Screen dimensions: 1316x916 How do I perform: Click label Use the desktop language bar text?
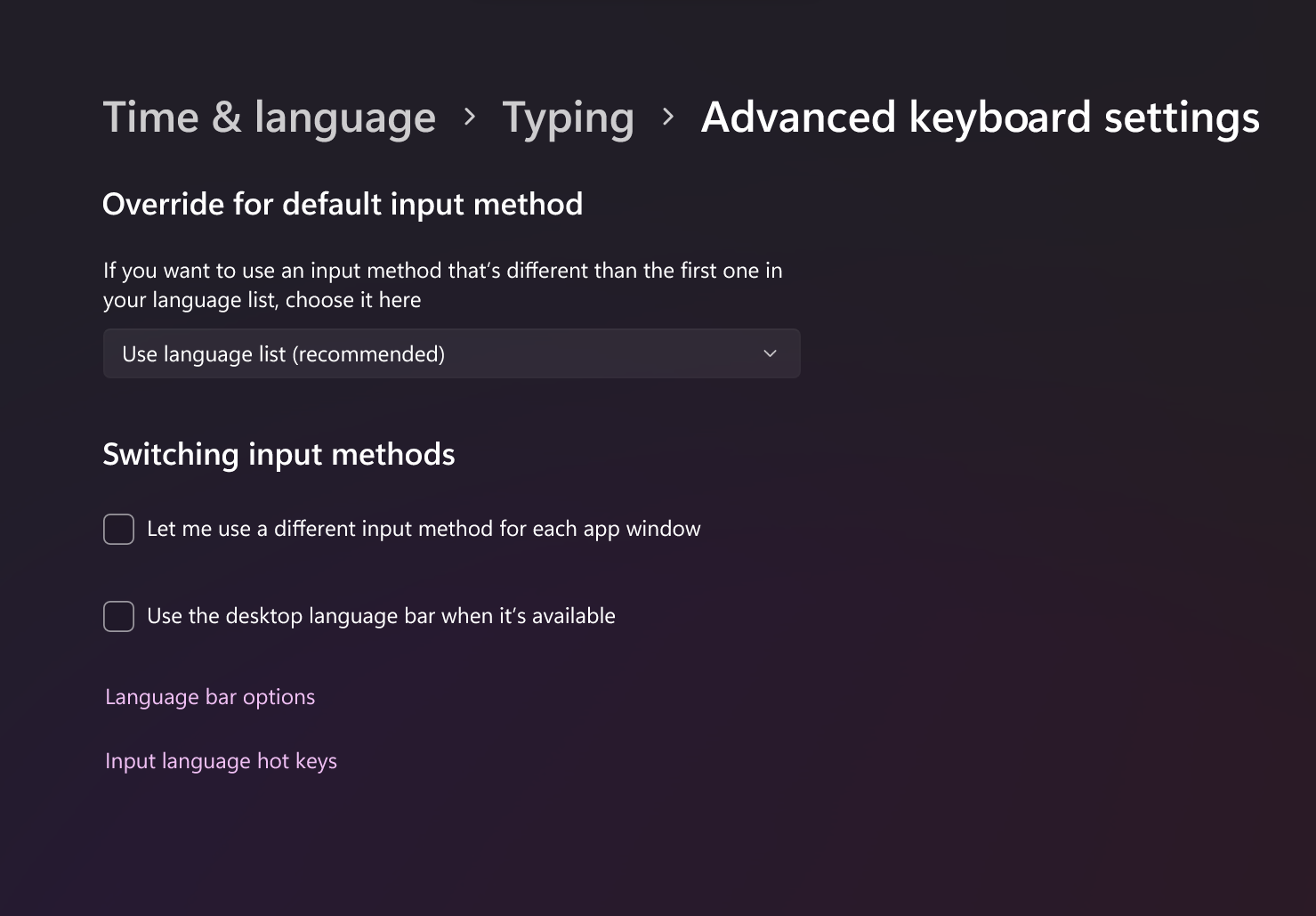(381, 616)
